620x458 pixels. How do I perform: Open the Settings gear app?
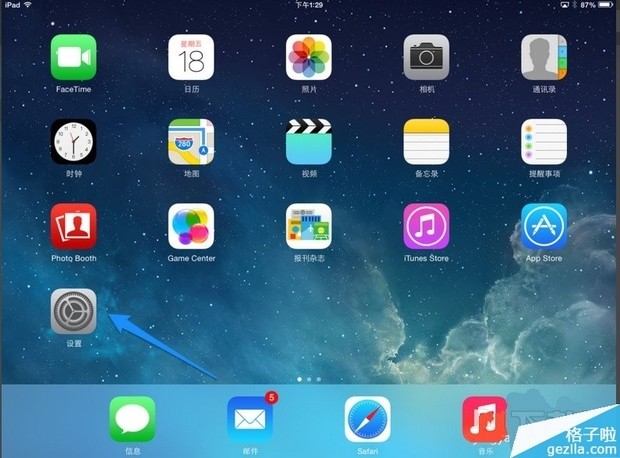coord(74,311)
